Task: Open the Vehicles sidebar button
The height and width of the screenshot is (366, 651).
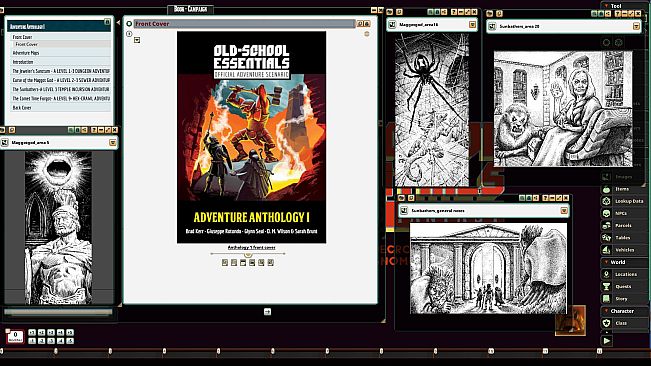Action: [x=624, y=250]
